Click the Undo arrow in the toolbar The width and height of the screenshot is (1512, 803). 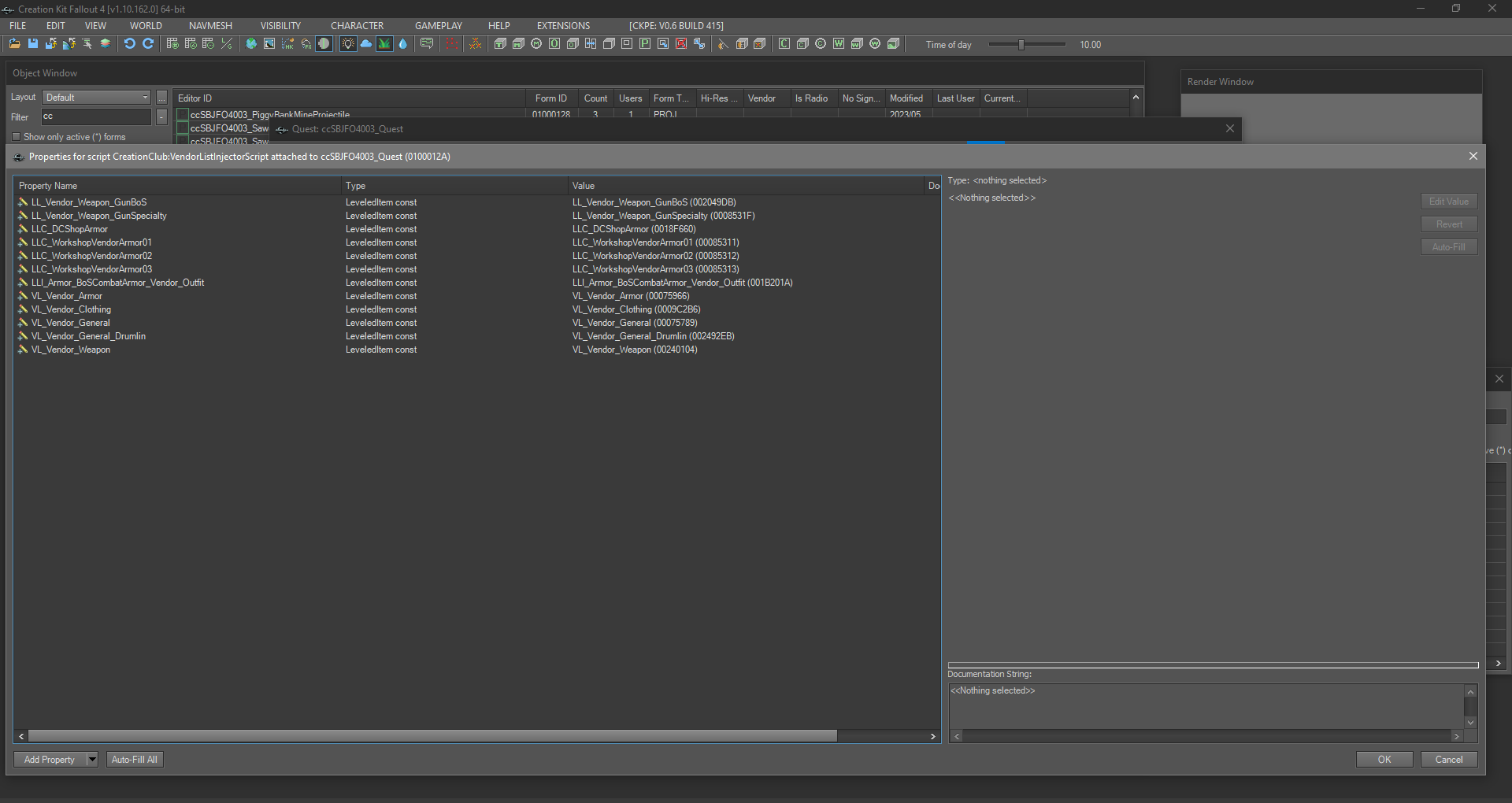click(130, 44)
